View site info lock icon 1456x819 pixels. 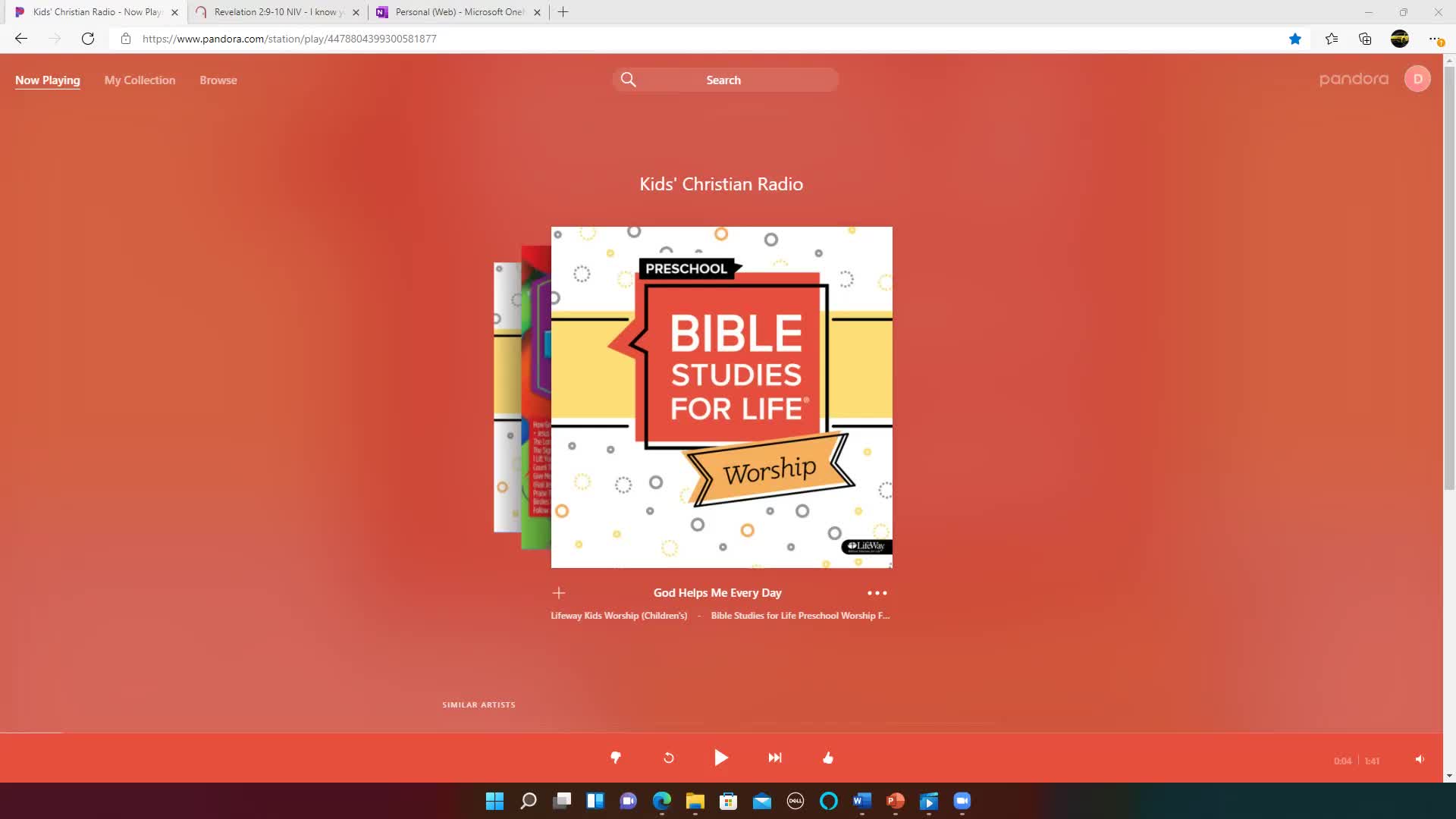click(x=126, y=39)
